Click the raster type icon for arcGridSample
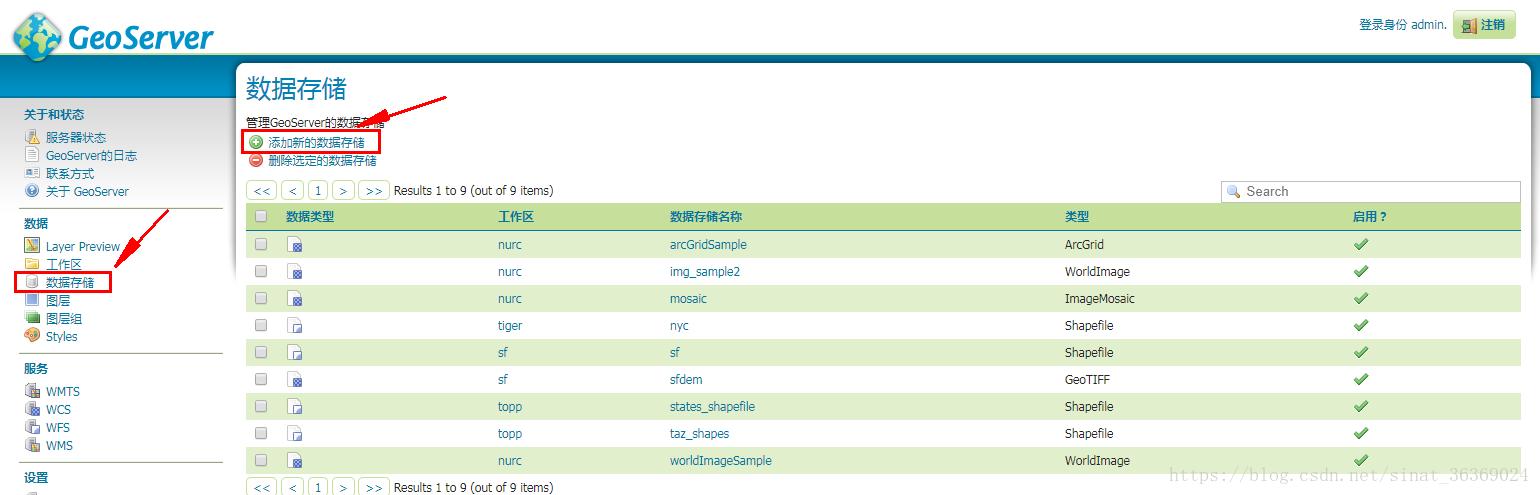This screenshot has width=1540, height=495. 295,244
